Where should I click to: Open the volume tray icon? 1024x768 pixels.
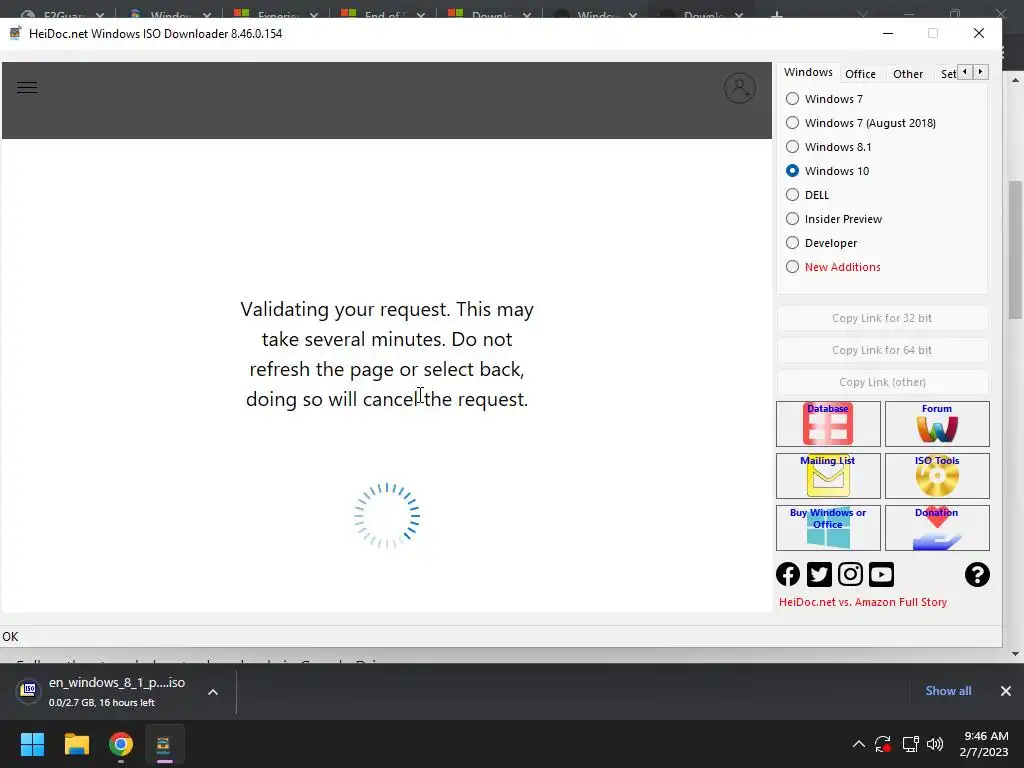pyautogui.click(x=935, y=744)
